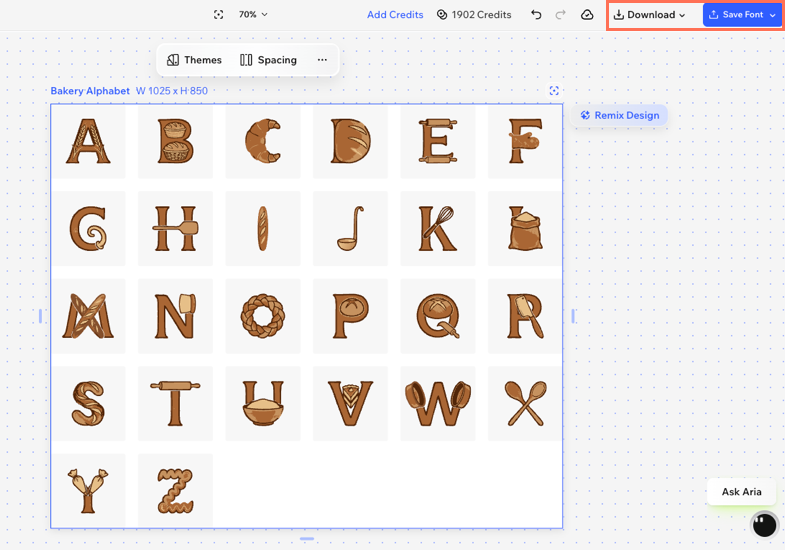This screenshot has height=550, width=785.
Task: Click the fit-to-screen icon beside zoom percentage
Action: [218, 15]
